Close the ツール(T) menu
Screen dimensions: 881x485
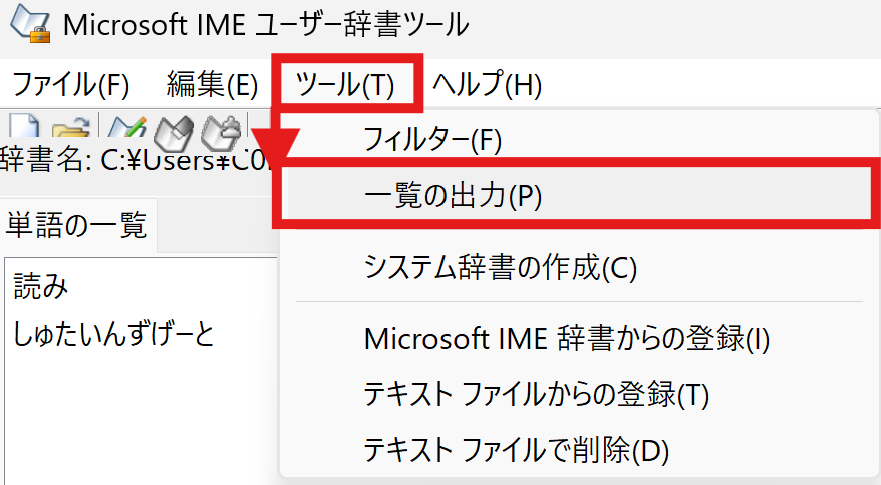click(346, 85)
